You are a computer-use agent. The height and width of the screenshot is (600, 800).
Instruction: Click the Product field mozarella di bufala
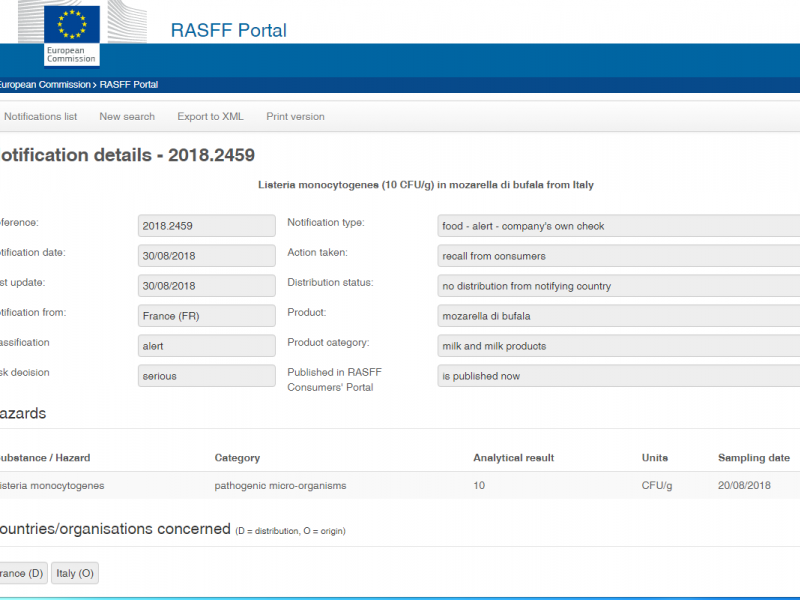(618, 316)
